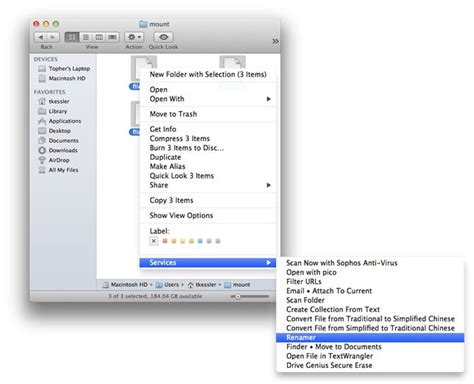
Task: Choose Copy 3 Items
Action: click(x=208, y=200)
